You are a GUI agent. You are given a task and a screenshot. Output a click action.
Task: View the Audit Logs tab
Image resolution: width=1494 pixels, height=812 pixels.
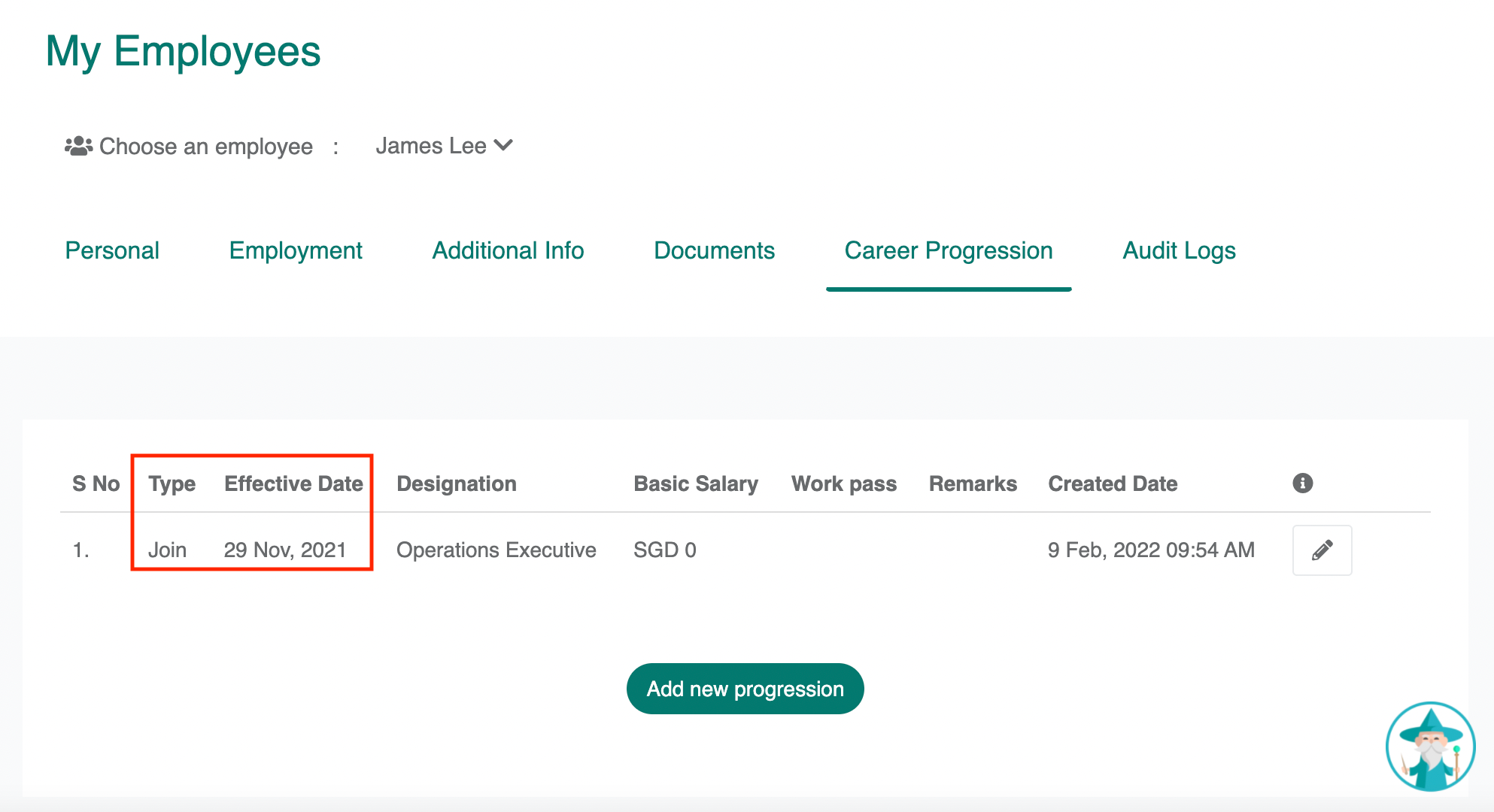click(x=1179, y=250)
